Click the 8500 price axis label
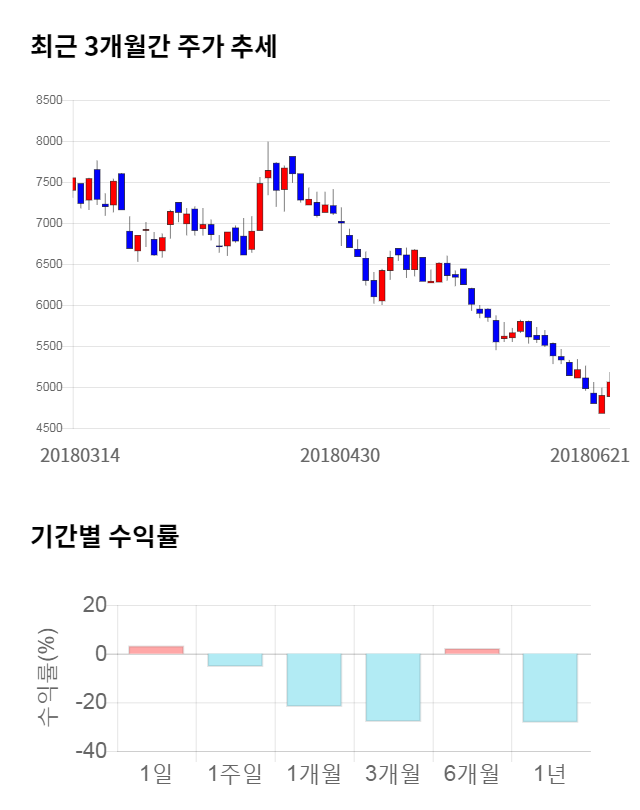This screenshot has width=640, height=810. point(48,100)
